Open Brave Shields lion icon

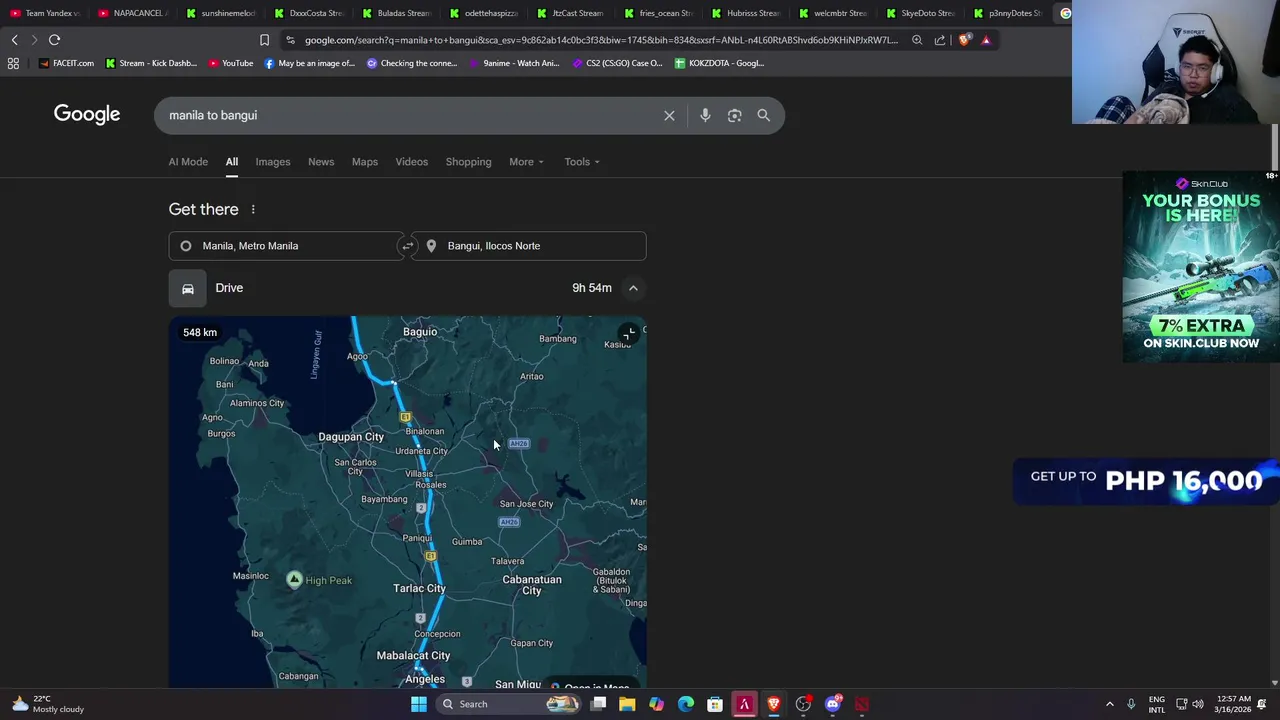pyautogui.click(x=964, y=40)
